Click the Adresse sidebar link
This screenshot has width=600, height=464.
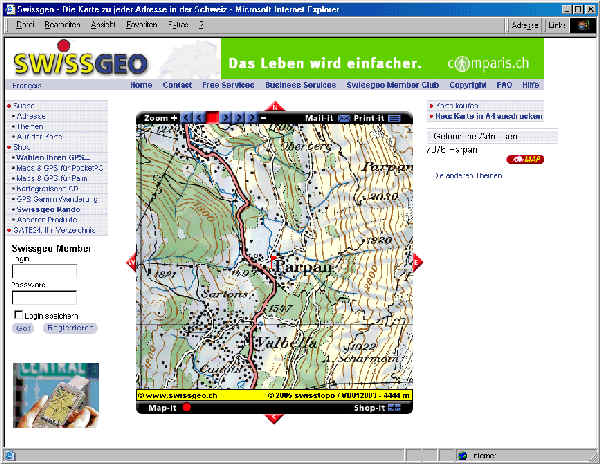coord(31,116)
